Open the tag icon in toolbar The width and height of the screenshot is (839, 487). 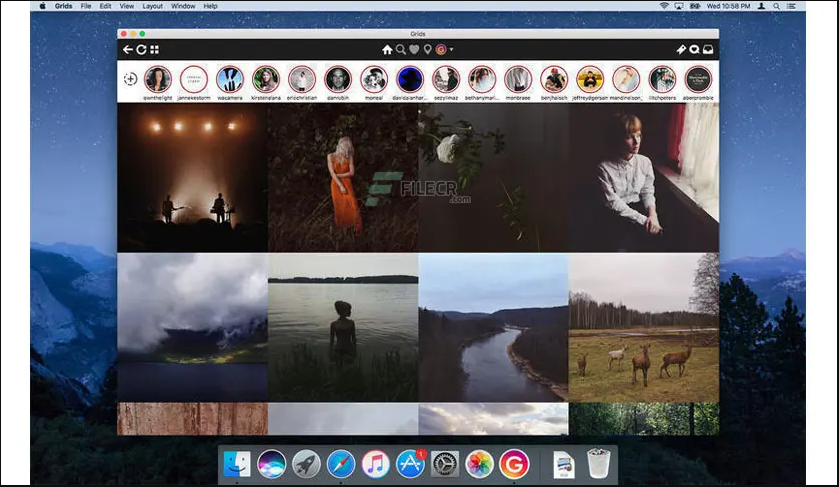tap(681, 50)
